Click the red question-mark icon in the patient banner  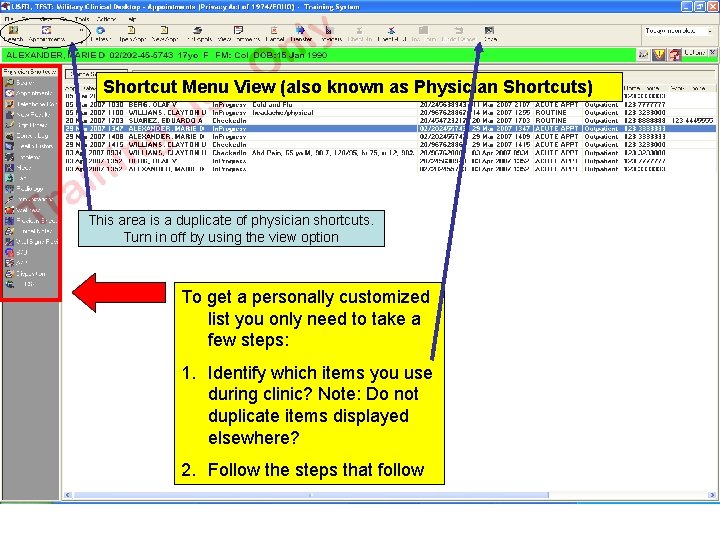click(675, 55)
